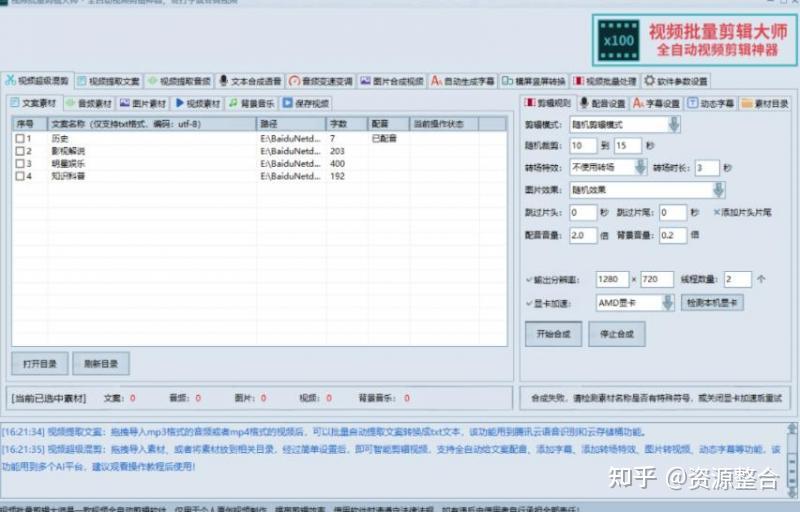Open the 文本合成语音 microphone tab
800x512 pixels.
[251, 81]
